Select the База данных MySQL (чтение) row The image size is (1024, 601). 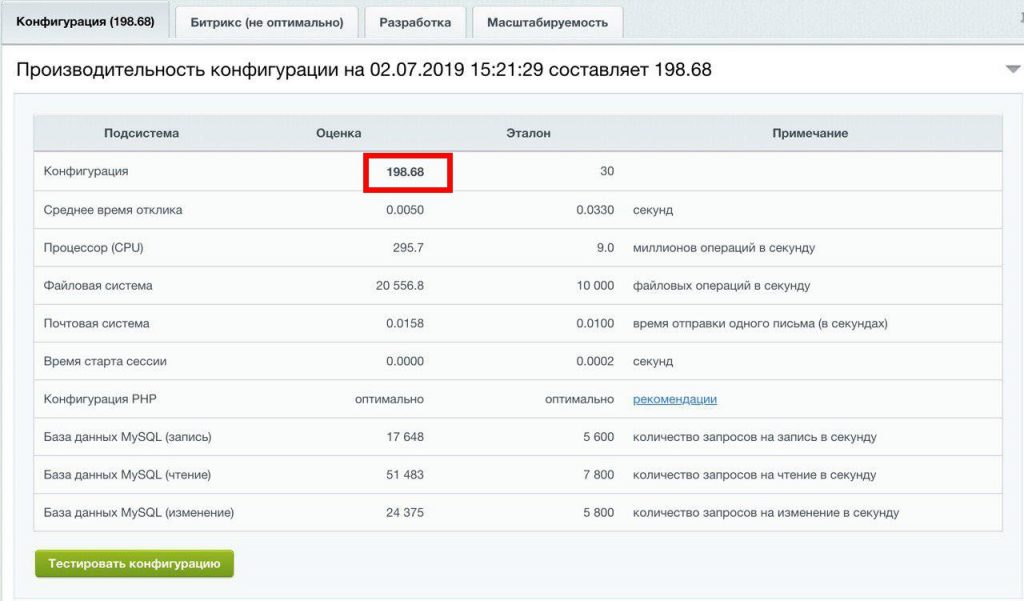point(127,475)
